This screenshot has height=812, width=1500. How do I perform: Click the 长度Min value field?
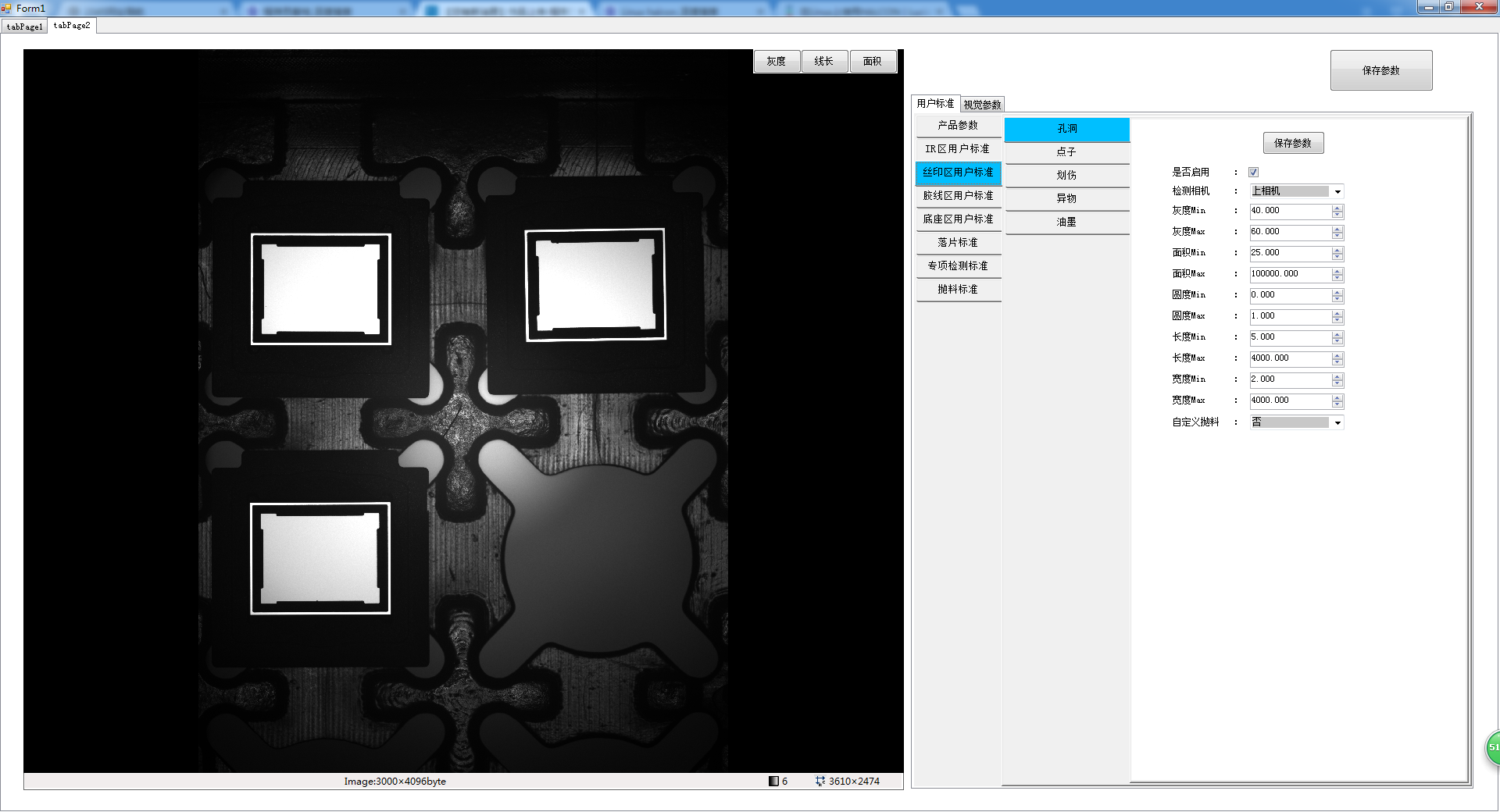[1291, 337]
